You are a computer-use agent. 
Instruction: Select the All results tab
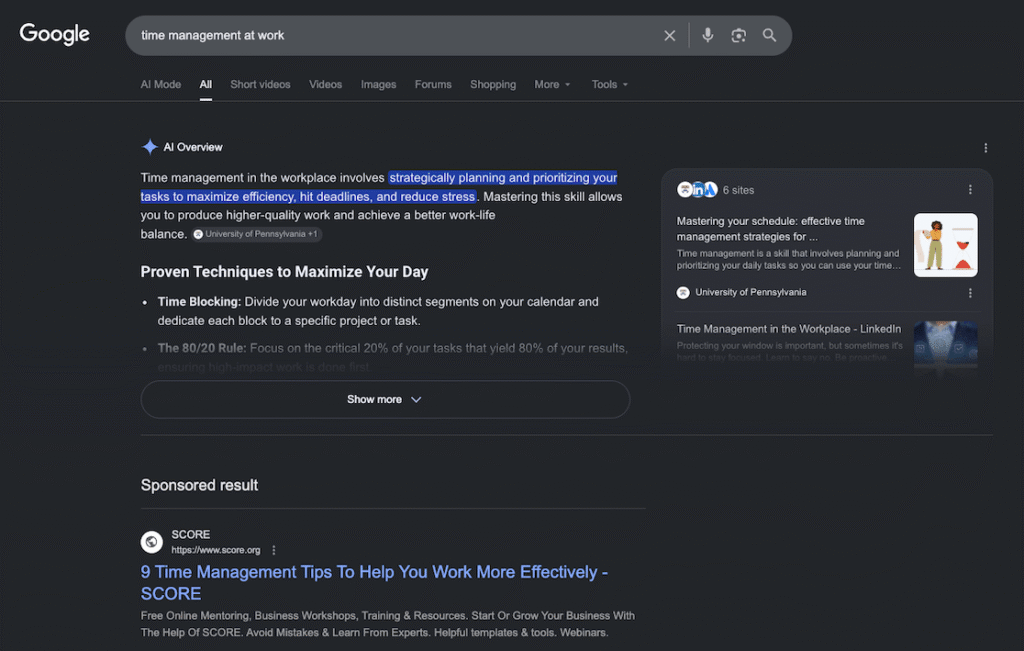[206, 84]
